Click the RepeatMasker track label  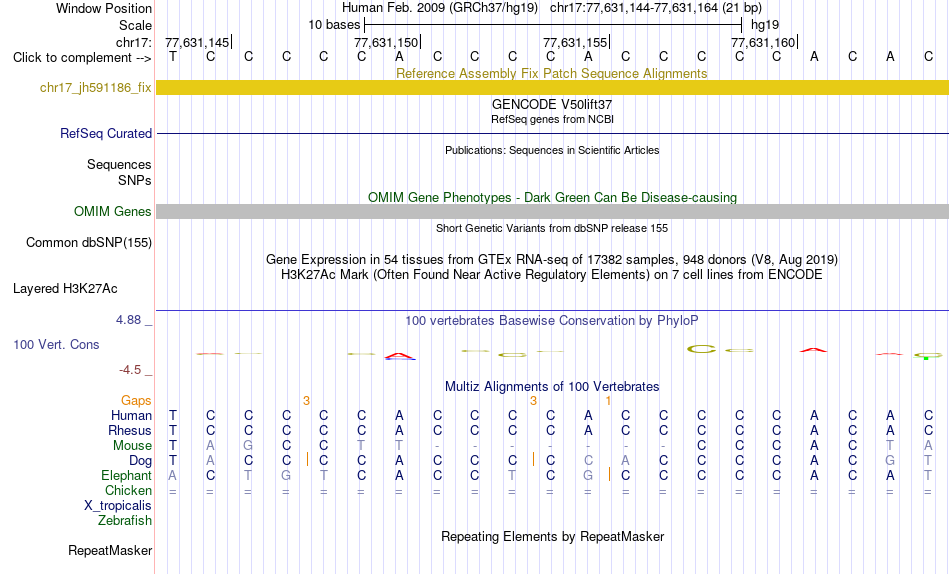click(x=110, y=550)
